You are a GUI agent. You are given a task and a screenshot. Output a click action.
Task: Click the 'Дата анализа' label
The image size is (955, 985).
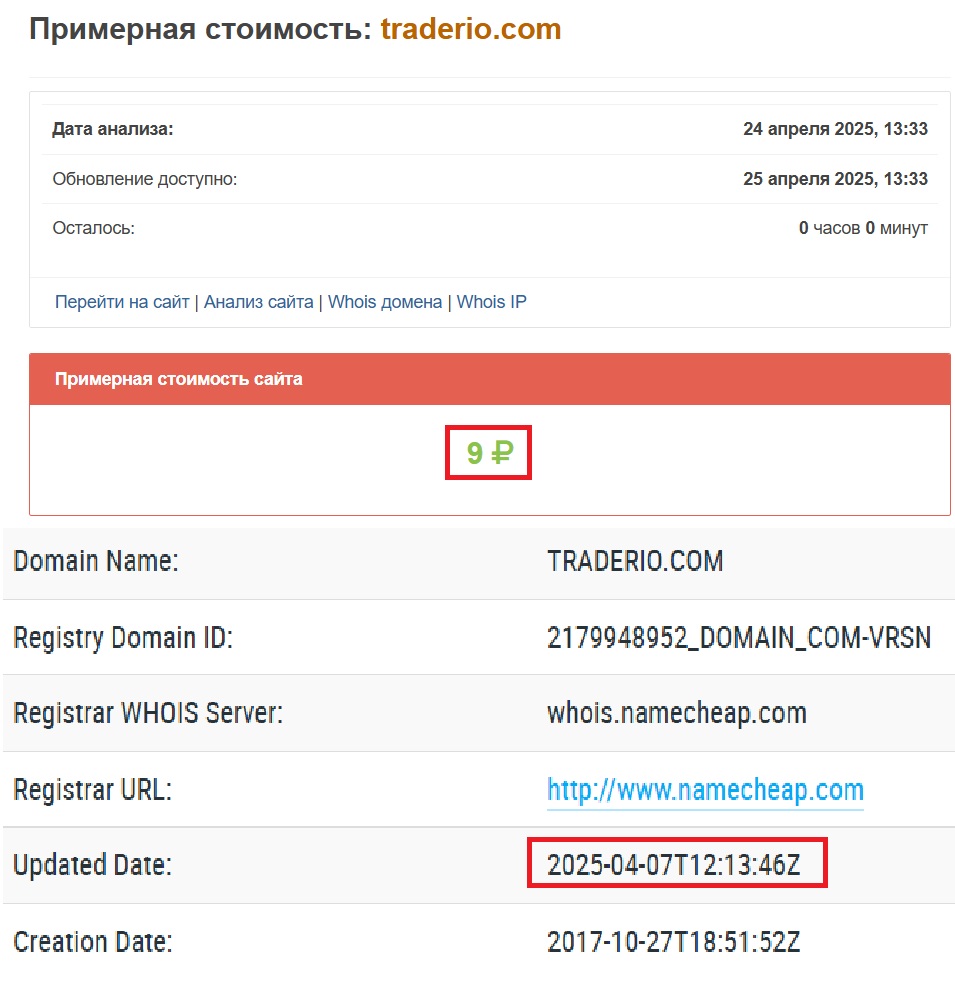tap(113, 129)
